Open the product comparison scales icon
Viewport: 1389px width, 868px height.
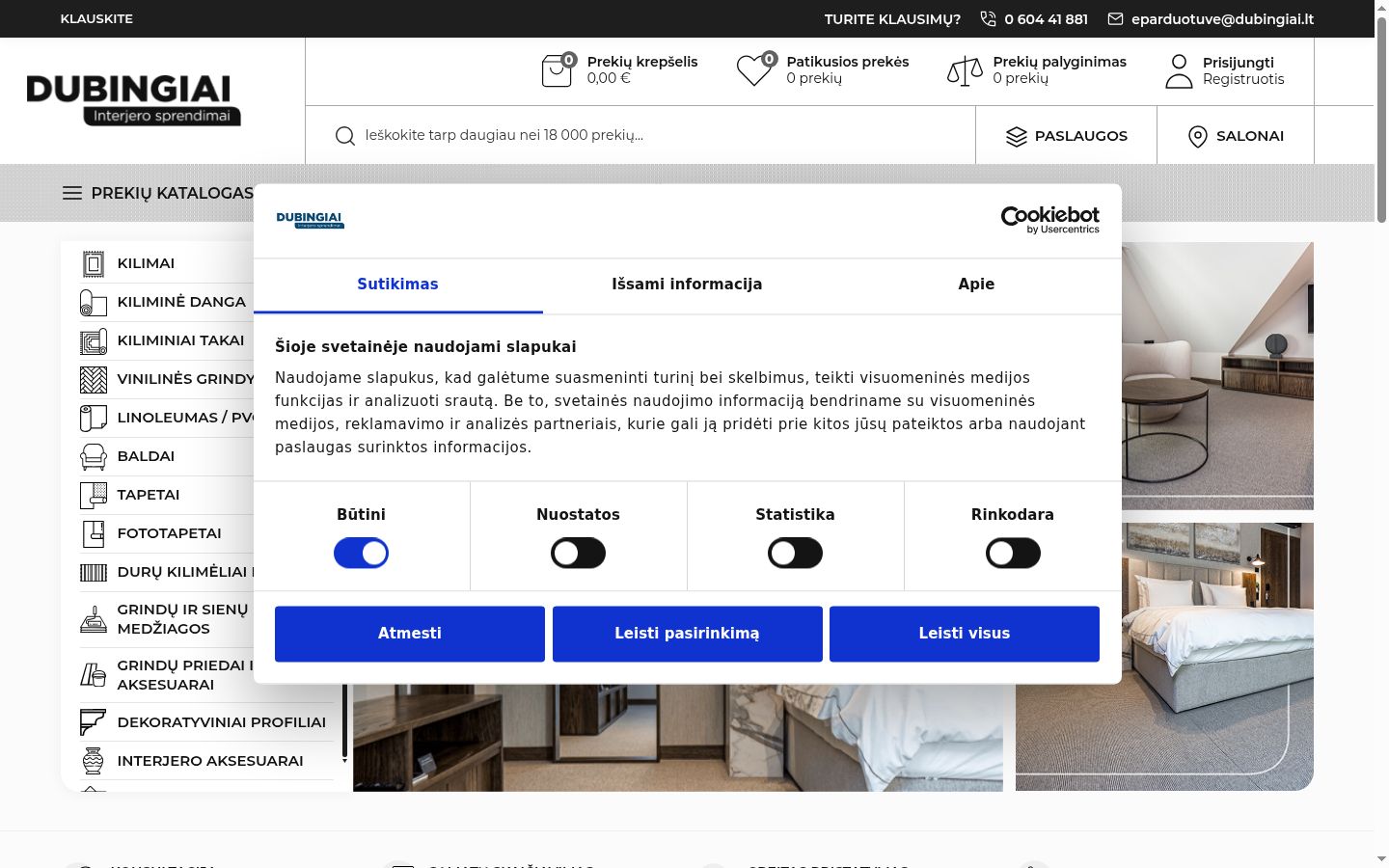click(965, 70)
